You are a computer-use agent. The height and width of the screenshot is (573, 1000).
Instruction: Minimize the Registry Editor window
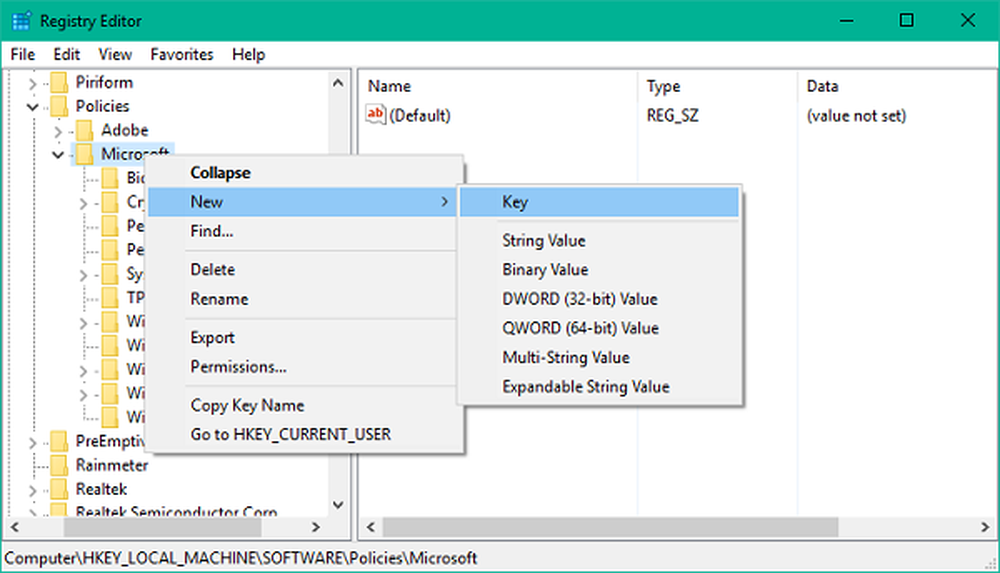pyautogui.click(x=846, y=21)
